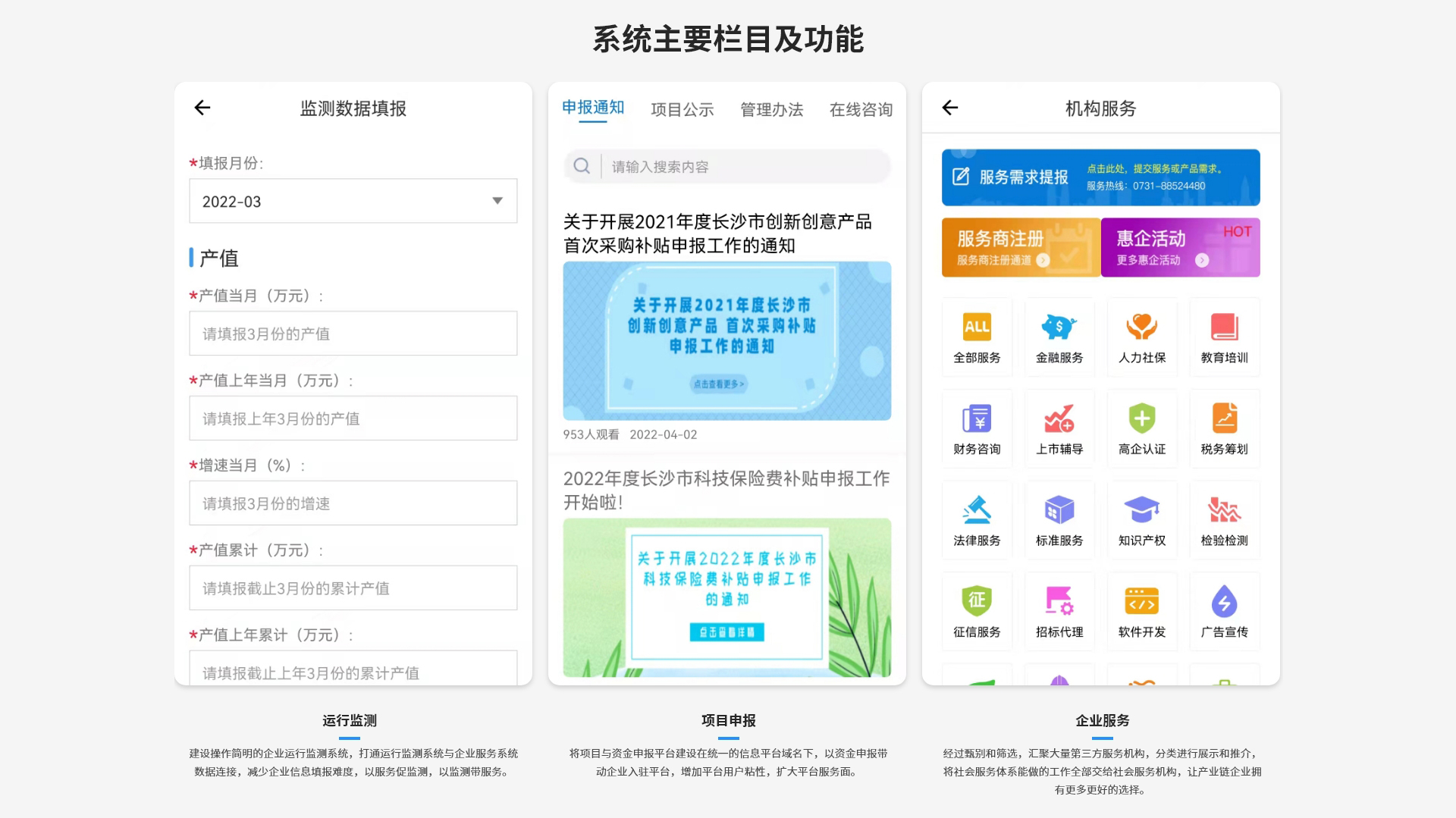Expand the 填报月份 dropdown arrow

497,201
